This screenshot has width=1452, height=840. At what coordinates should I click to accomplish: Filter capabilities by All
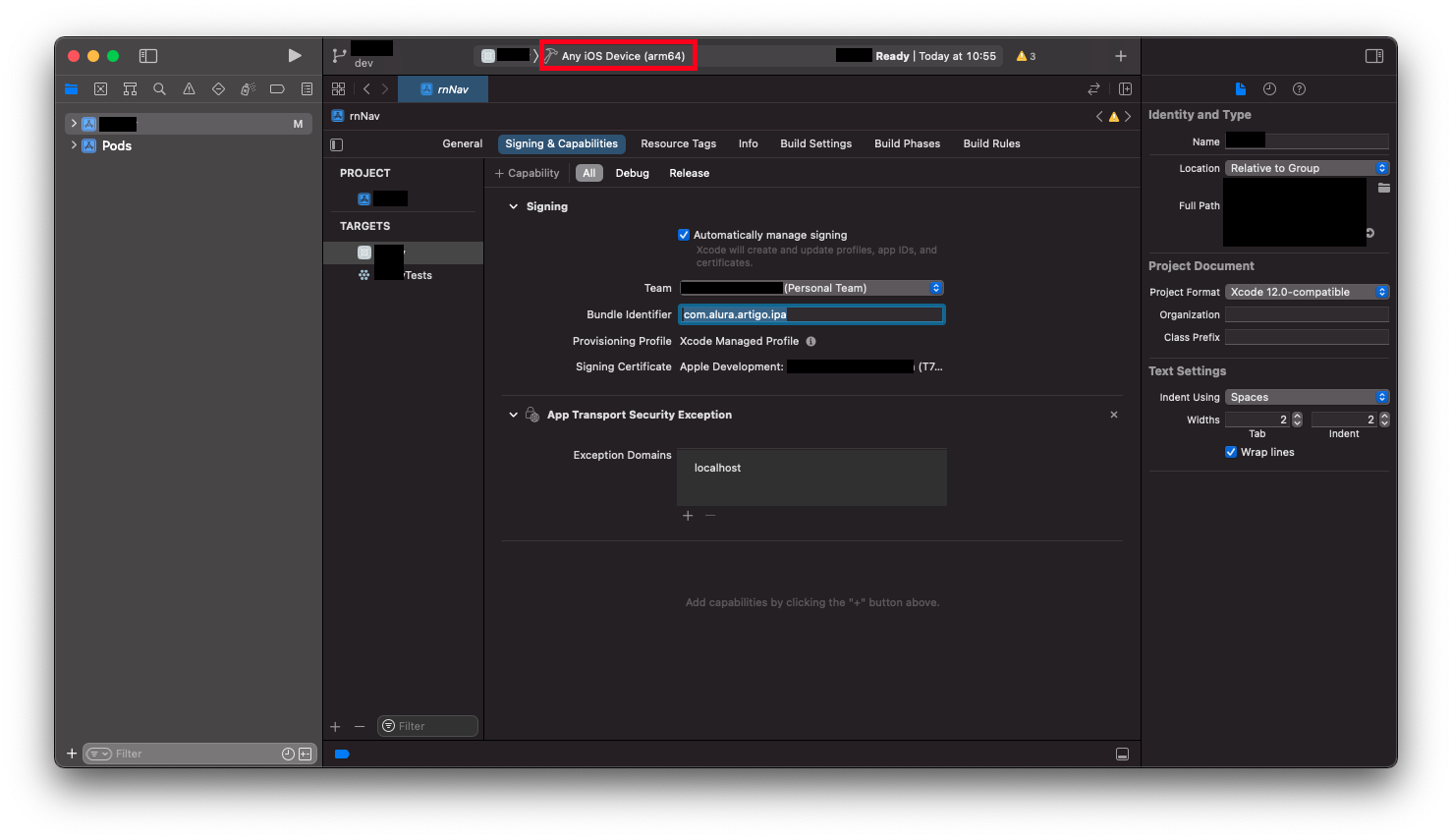[588, 173]
